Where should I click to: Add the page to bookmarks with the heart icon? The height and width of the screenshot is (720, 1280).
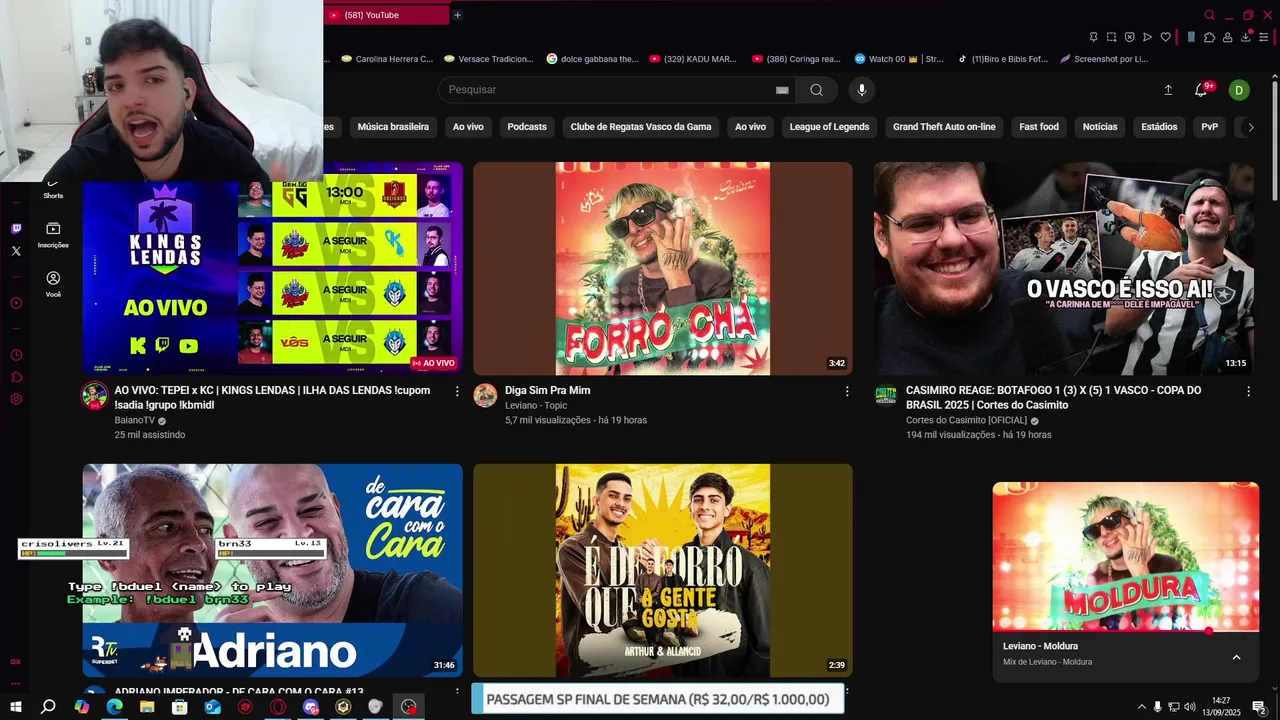tap(1165, 37)
